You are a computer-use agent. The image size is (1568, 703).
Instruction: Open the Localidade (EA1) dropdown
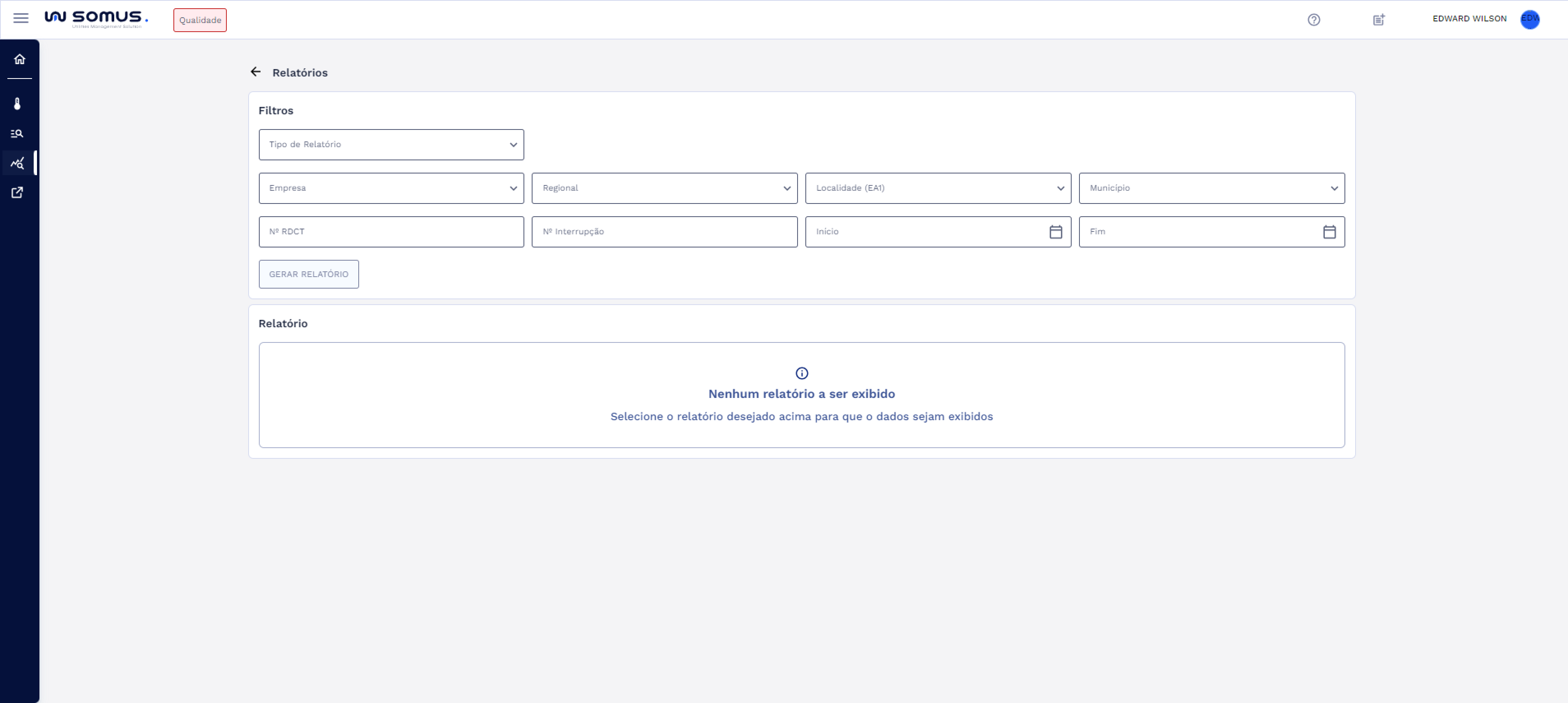937,188
